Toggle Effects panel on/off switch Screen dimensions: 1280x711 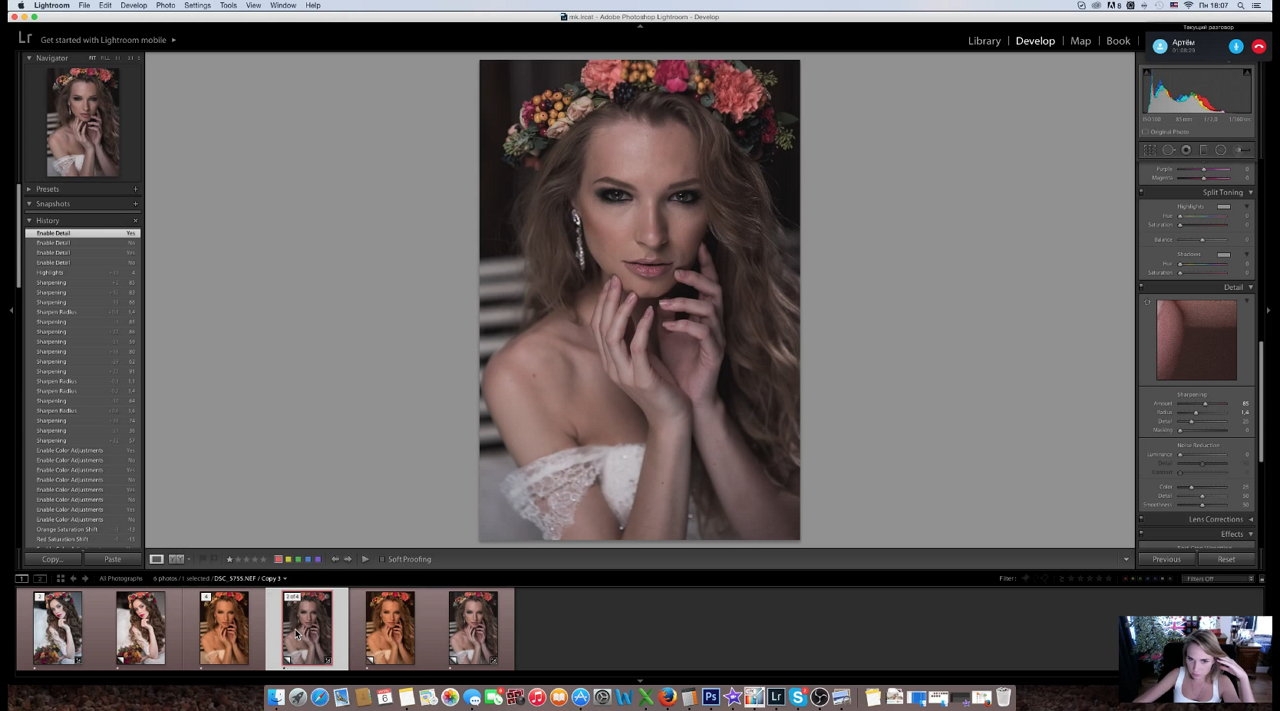point(1141,534)
